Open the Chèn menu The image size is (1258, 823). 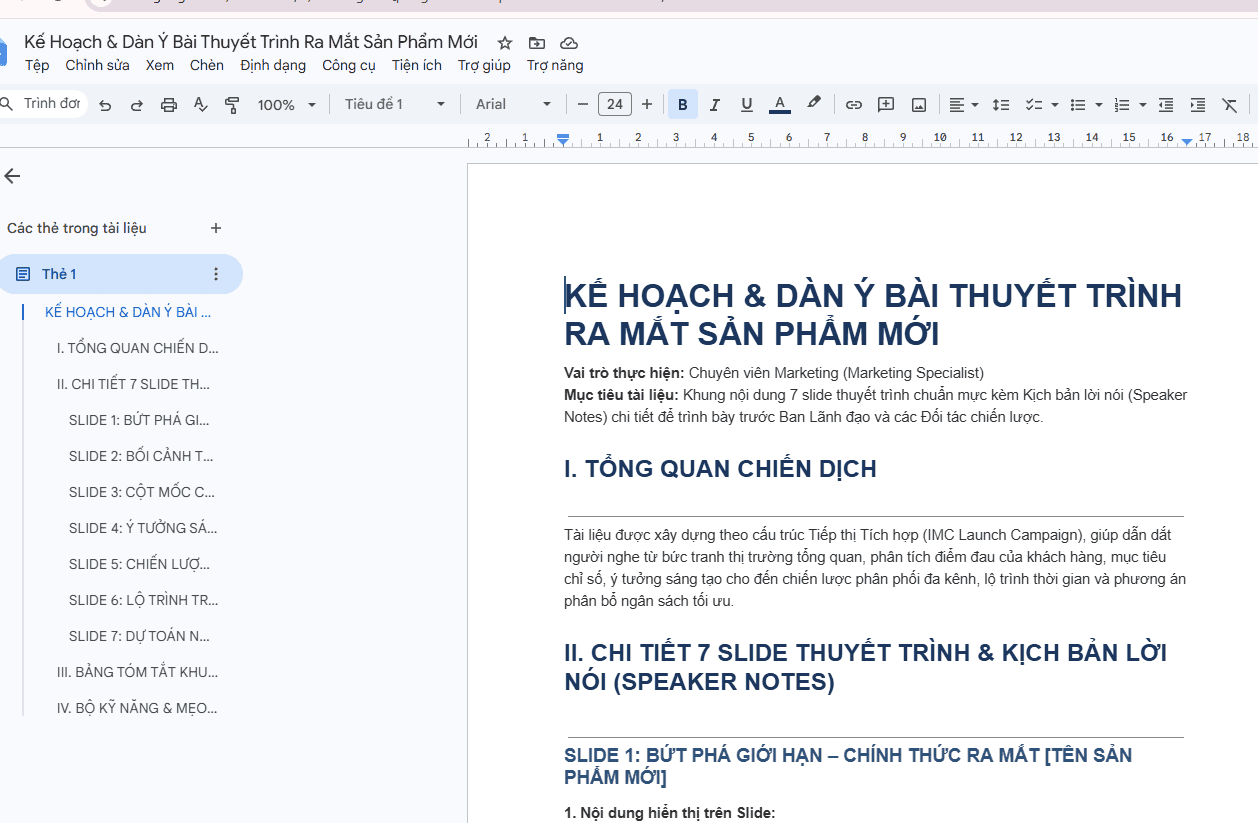click(207, 66)
